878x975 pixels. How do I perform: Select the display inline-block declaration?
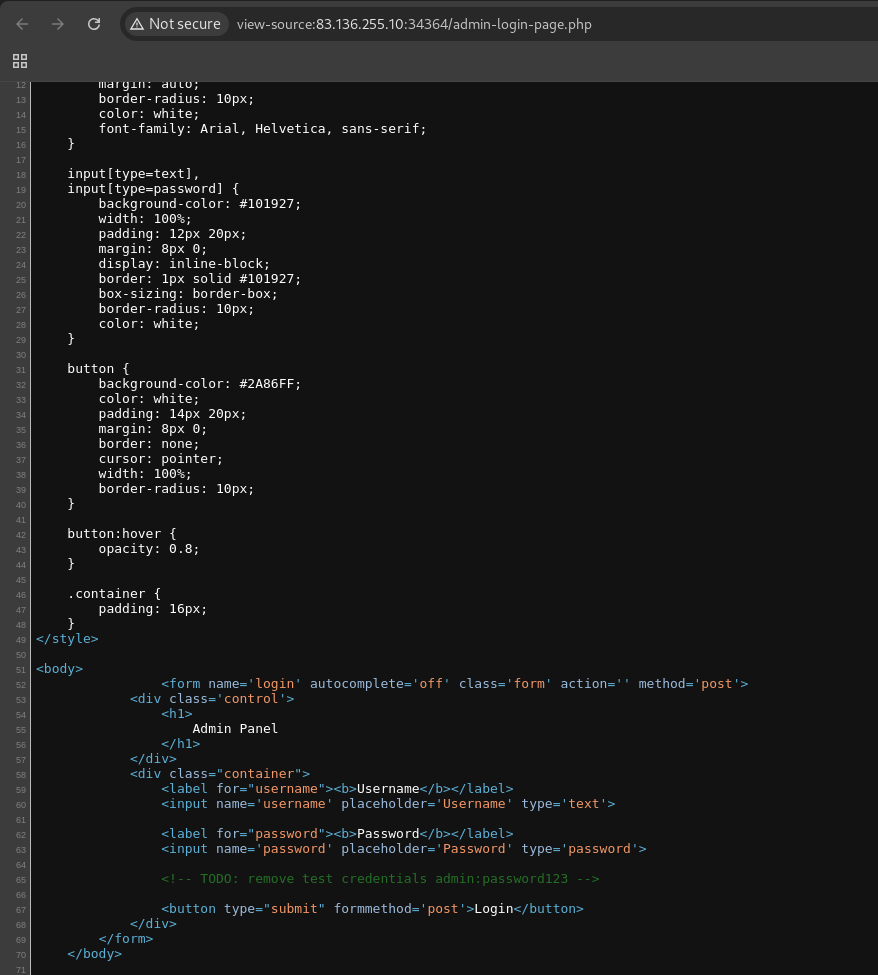pos(184,264)
